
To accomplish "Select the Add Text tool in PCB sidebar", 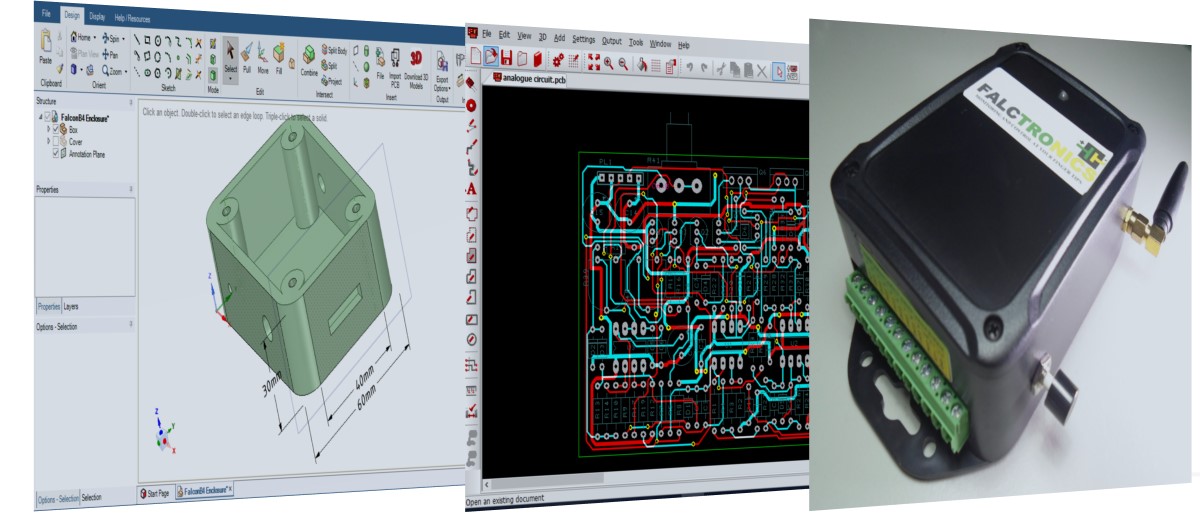I will point(470,188).
